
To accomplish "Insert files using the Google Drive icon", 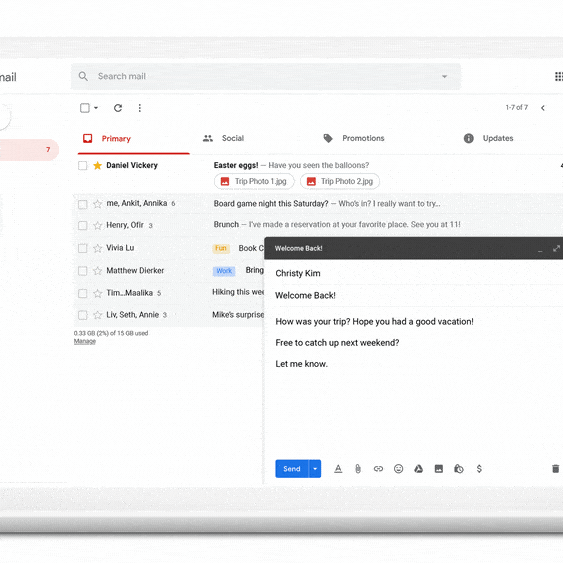I will 418,469.
